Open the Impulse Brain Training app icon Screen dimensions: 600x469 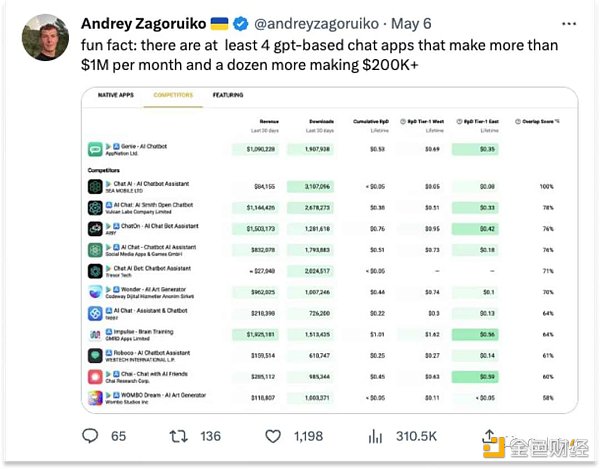(x=94, y=333)
